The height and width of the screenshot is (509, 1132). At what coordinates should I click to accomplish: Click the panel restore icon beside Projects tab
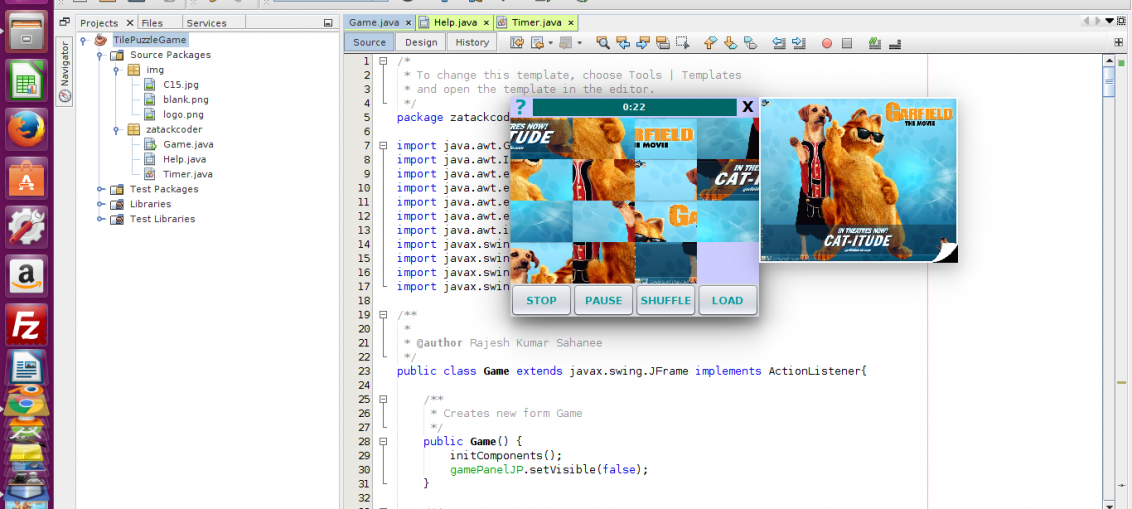click(64, 22)
